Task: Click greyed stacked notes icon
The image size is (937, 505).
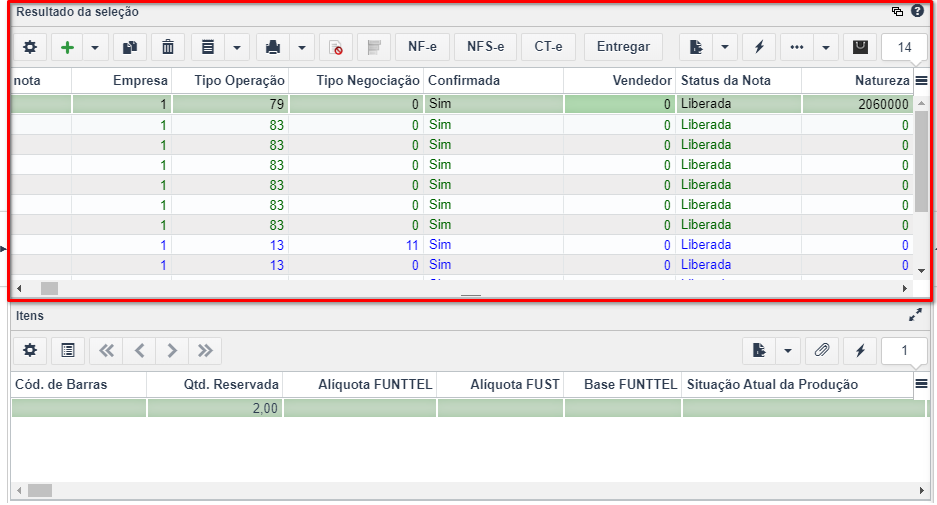Action: coord(374,47)
